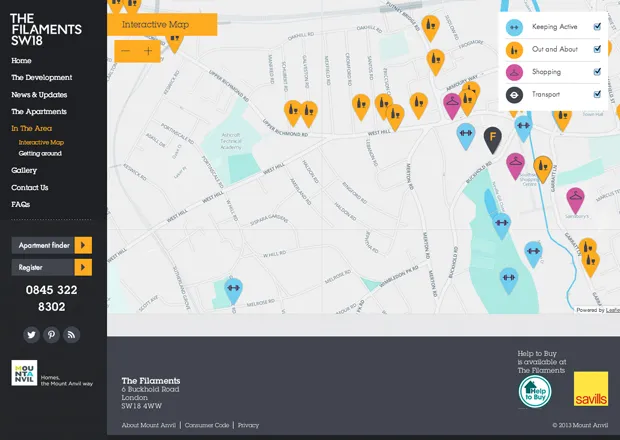Click the Keeping Active legend icon
The width and height of the screenshot is (620, 440).
[514, 27]
